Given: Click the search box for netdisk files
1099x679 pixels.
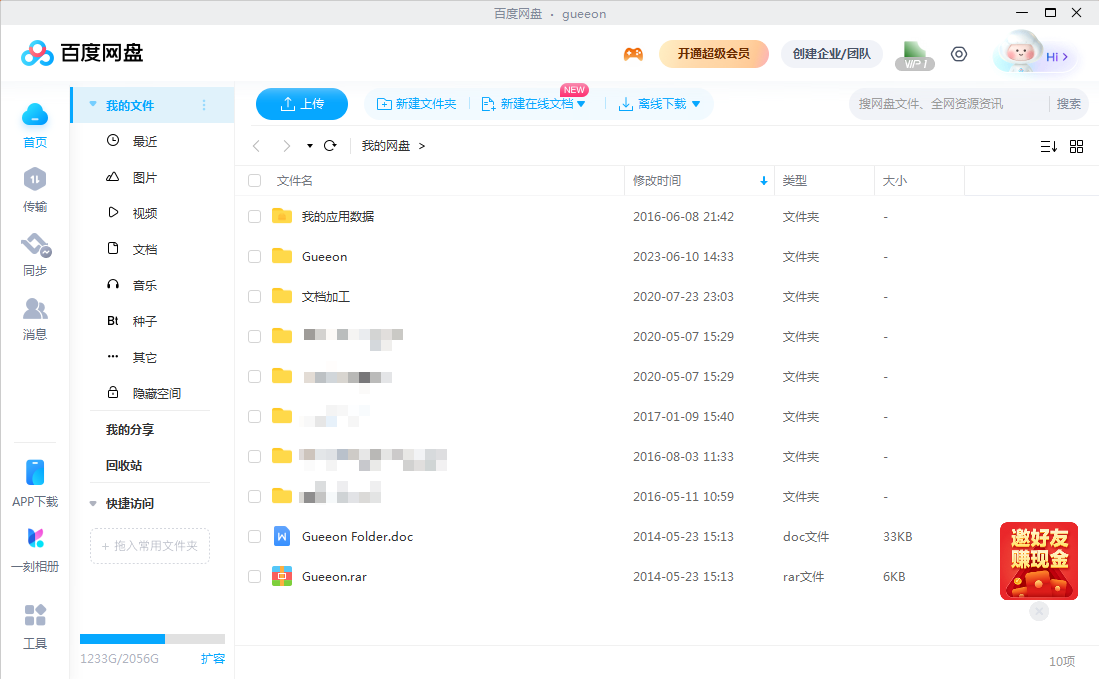Looking at the screenshot, I should coord(950,104).
